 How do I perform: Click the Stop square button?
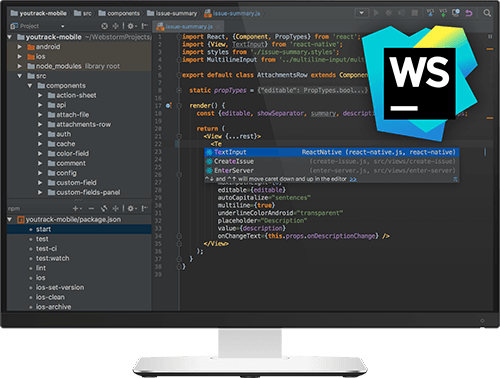click(x=415, y=13)
